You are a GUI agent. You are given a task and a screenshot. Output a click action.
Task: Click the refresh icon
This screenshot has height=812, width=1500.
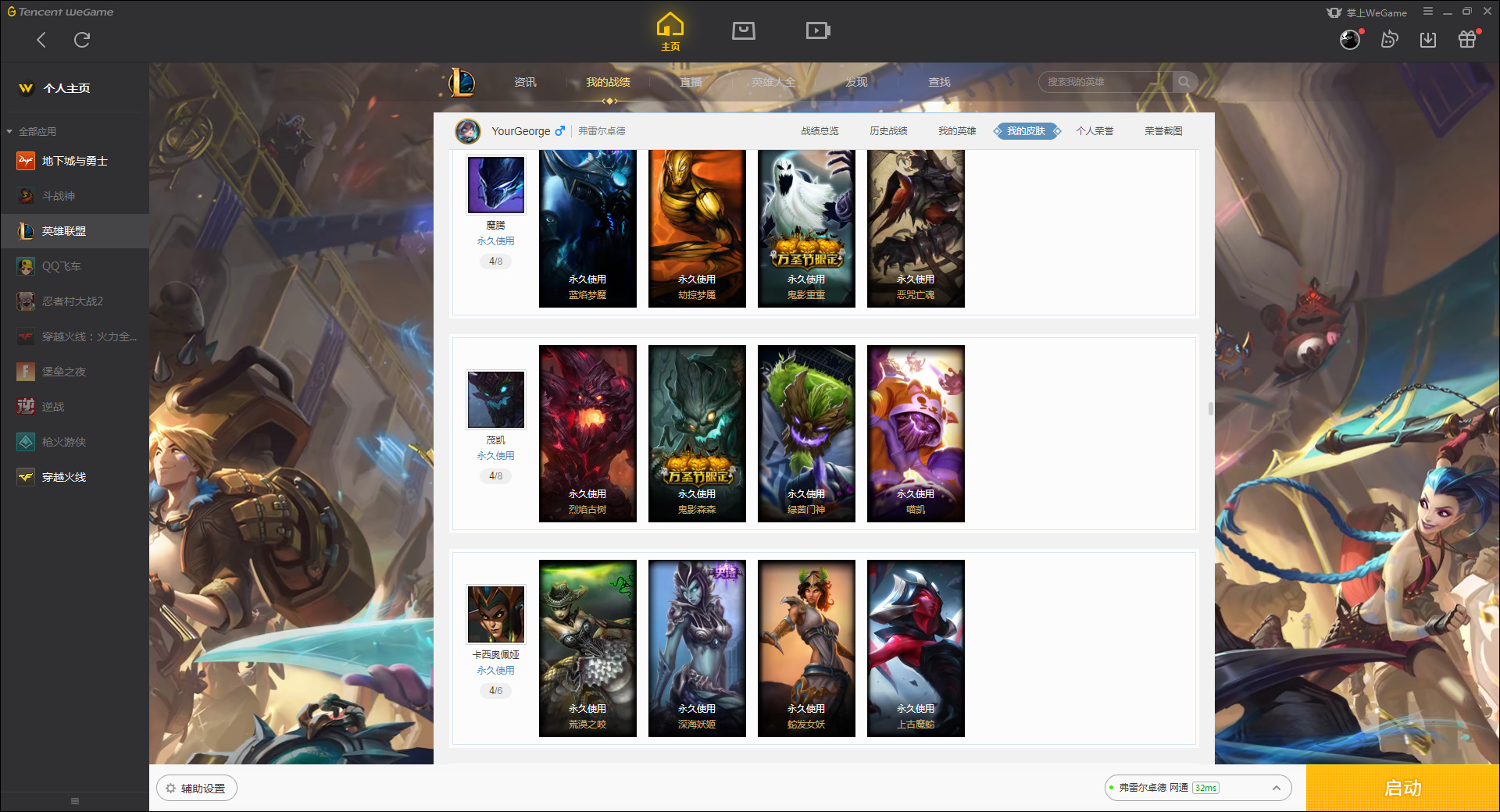point(82,40)
